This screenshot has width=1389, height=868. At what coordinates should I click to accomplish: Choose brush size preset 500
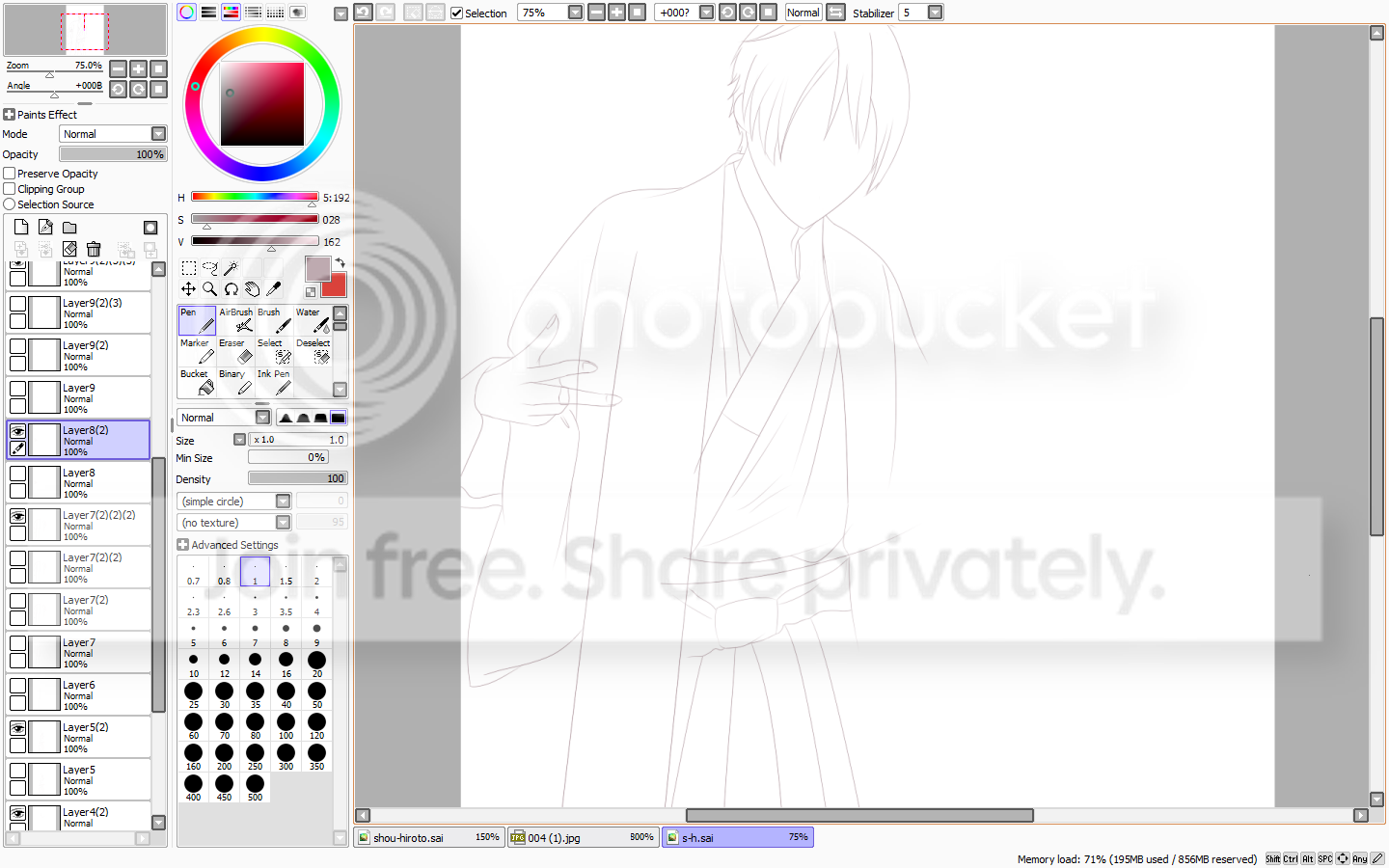click(x=255, y=788)
